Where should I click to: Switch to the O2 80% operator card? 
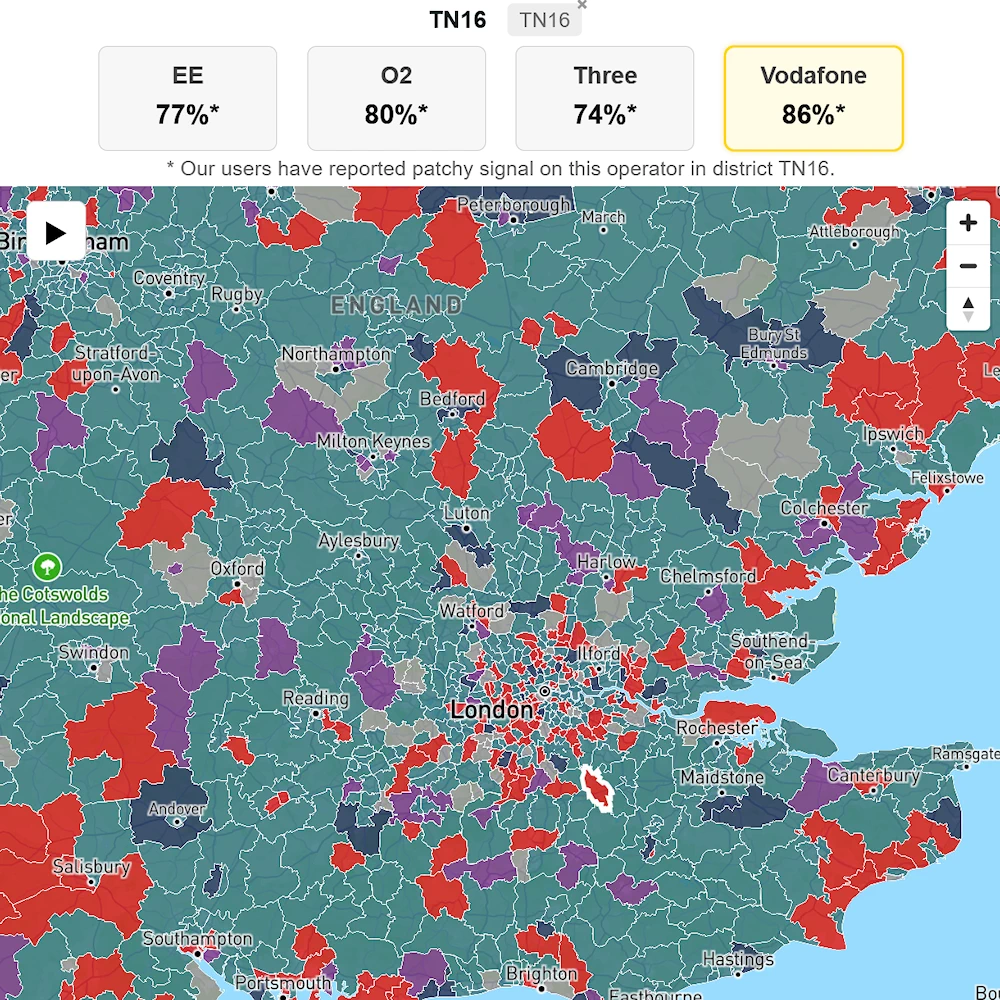coord(396,97)
